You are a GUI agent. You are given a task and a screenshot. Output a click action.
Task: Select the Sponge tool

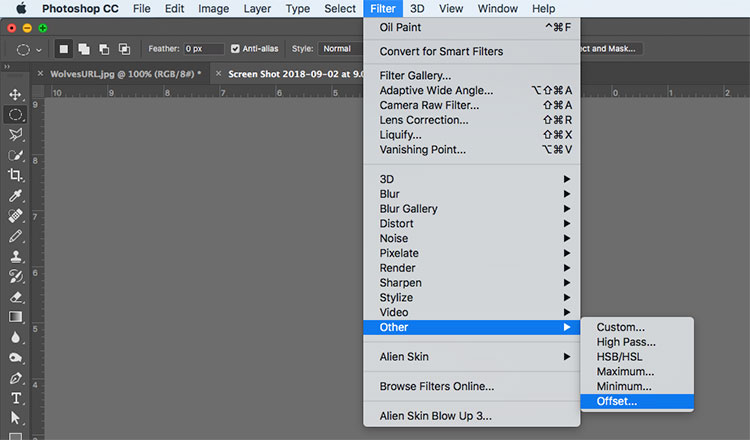pos(15,358)
